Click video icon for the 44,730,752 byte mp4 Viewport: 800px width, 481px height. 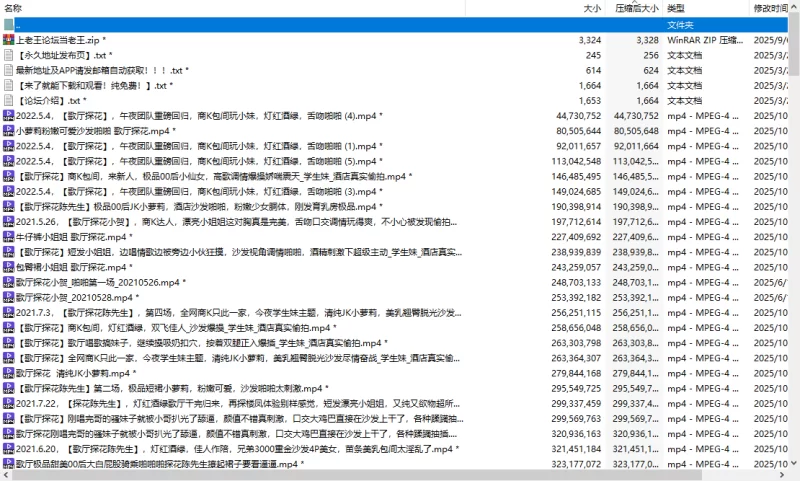8,116
